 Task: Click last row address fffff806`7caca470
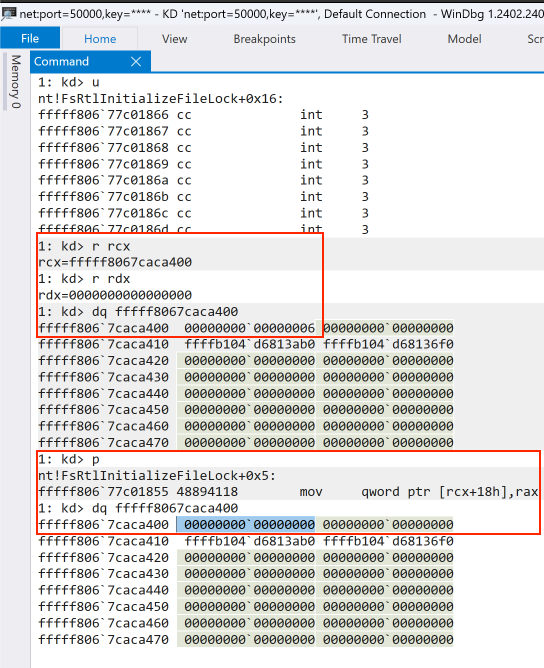(103, 639)
